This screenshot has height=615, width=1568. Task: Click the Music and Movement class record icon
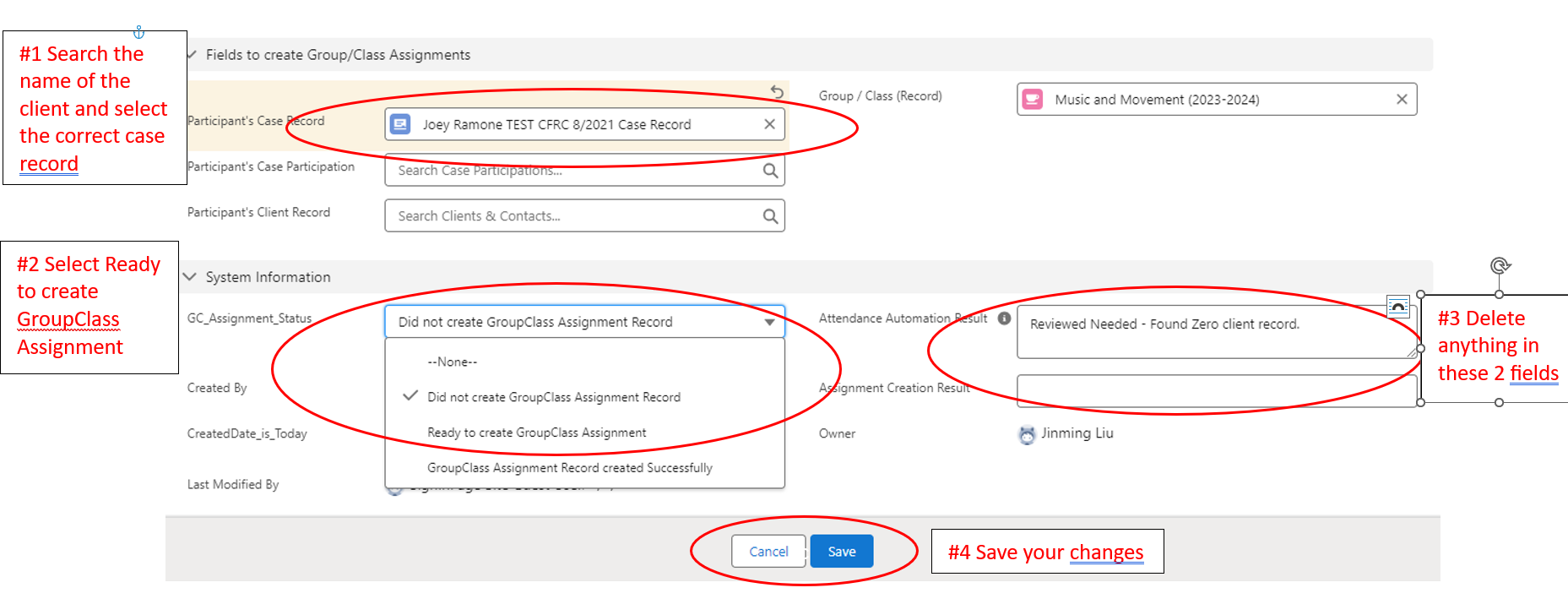[1032, 100]
